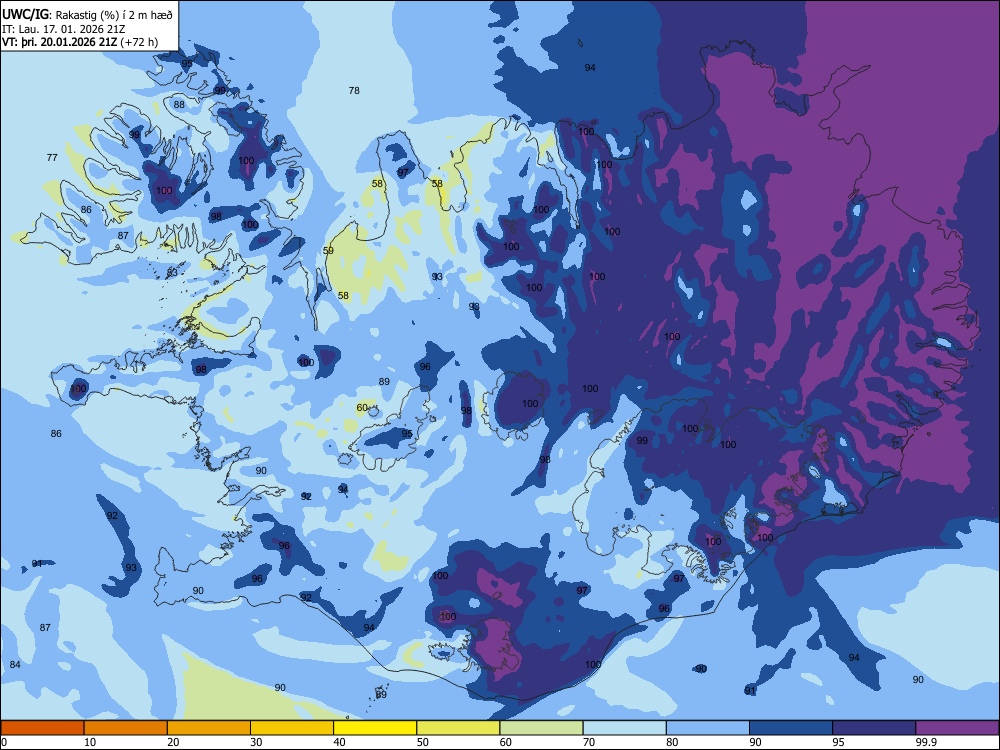Select the '70' tick label on the color scale
The image size is (1000, 750).
tap(589, 742)
